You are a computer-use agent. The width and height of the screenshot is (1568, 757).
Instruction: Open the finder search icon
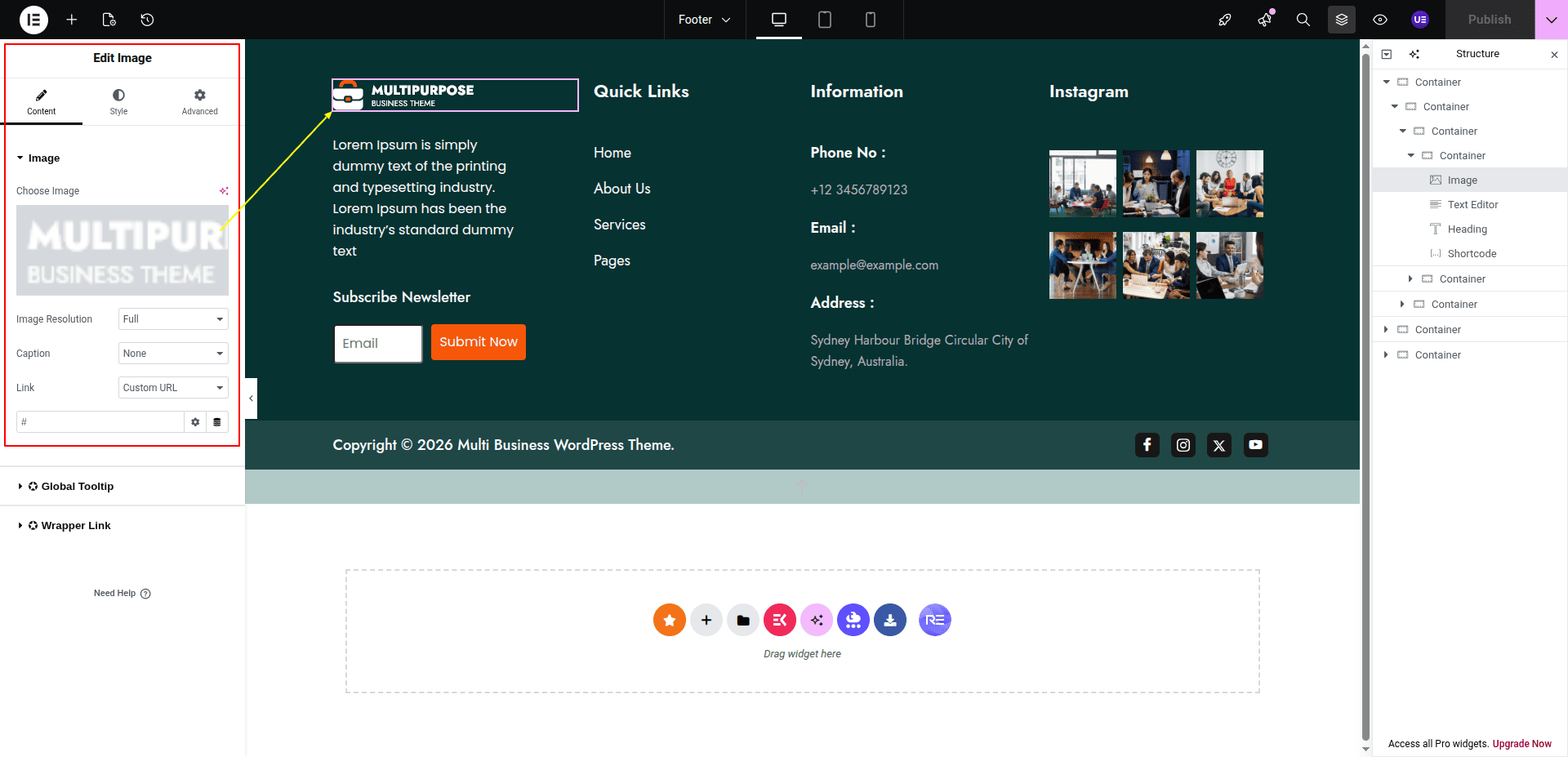(1303, 20)
